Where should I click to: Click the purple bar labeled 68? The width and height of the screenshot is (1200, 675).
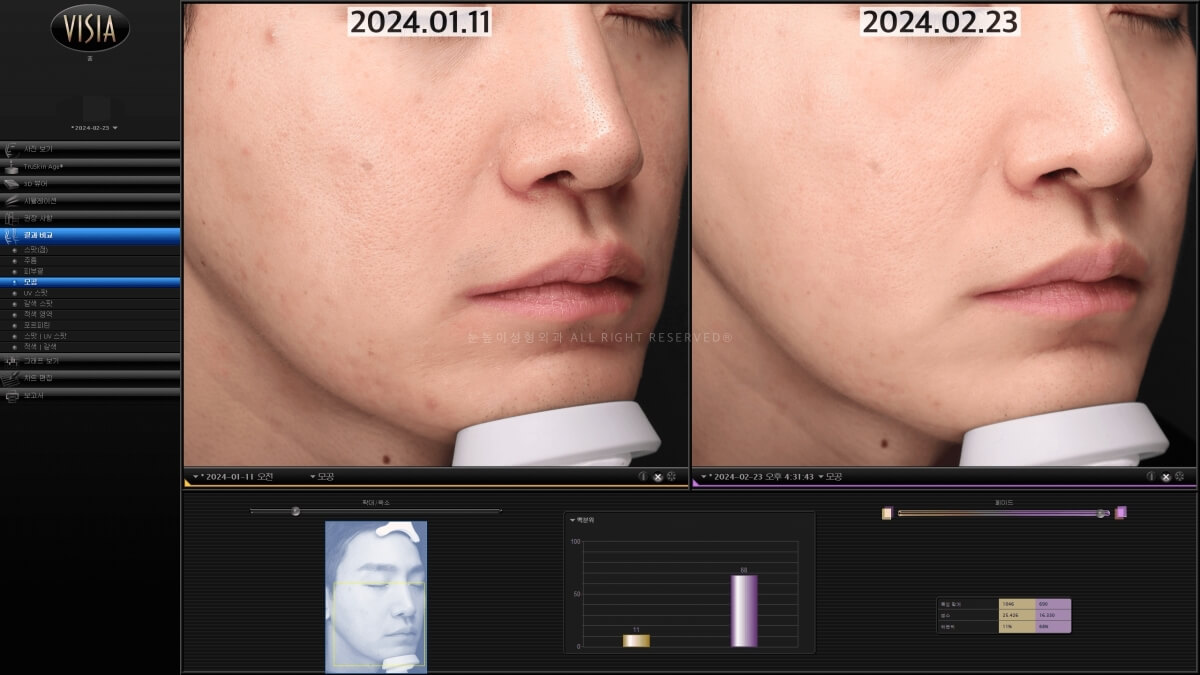(744, 611)
